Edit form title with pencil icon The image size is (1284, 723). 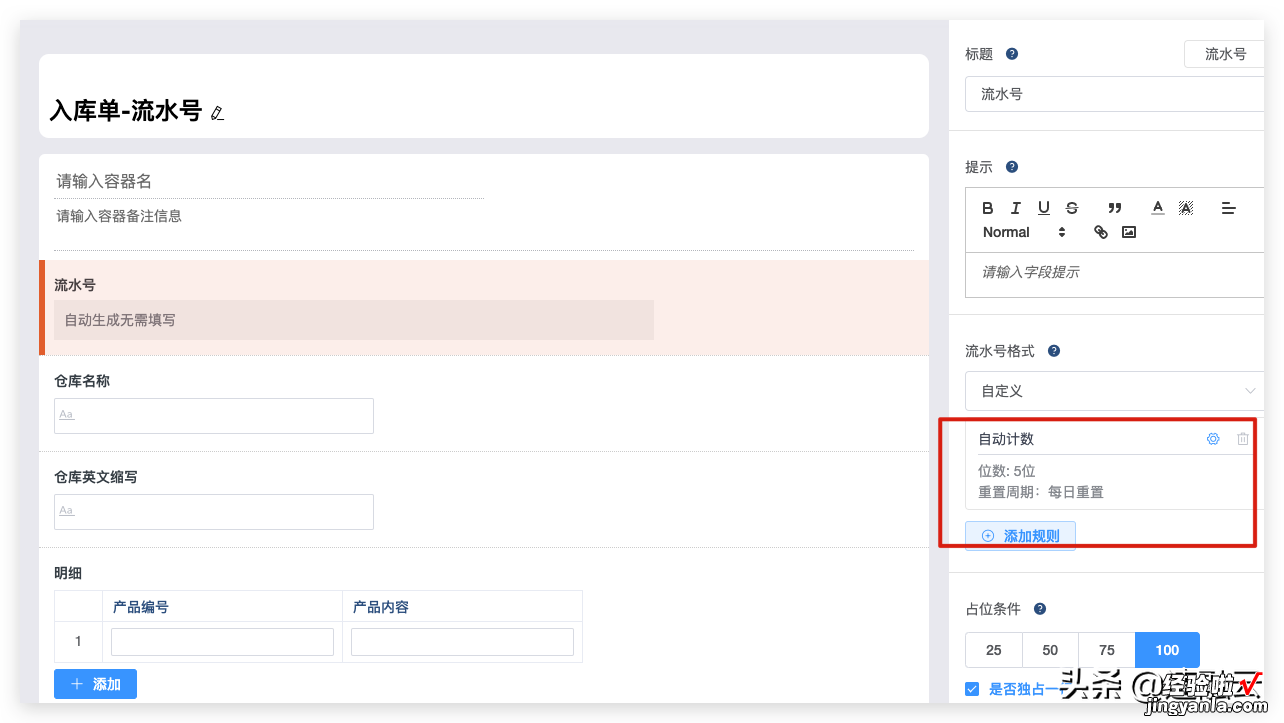click(x=217, y=113)
